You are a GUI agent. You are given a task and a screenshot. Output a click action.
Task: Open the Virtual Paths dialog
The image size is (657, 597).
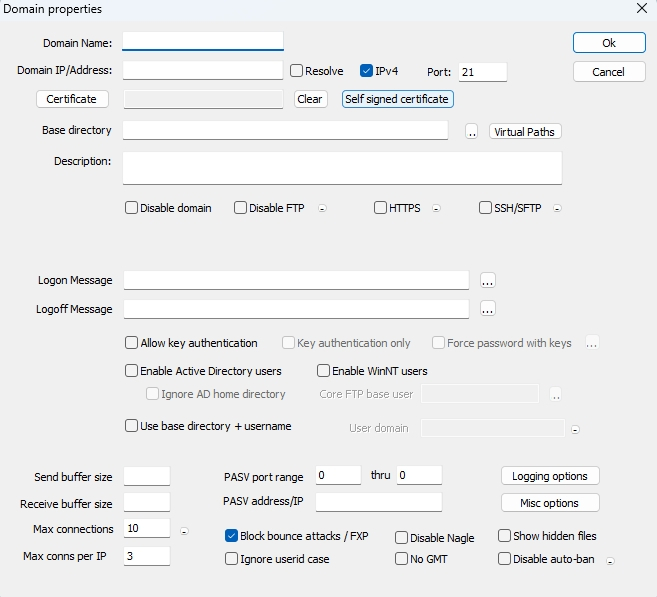coord(525,132)
